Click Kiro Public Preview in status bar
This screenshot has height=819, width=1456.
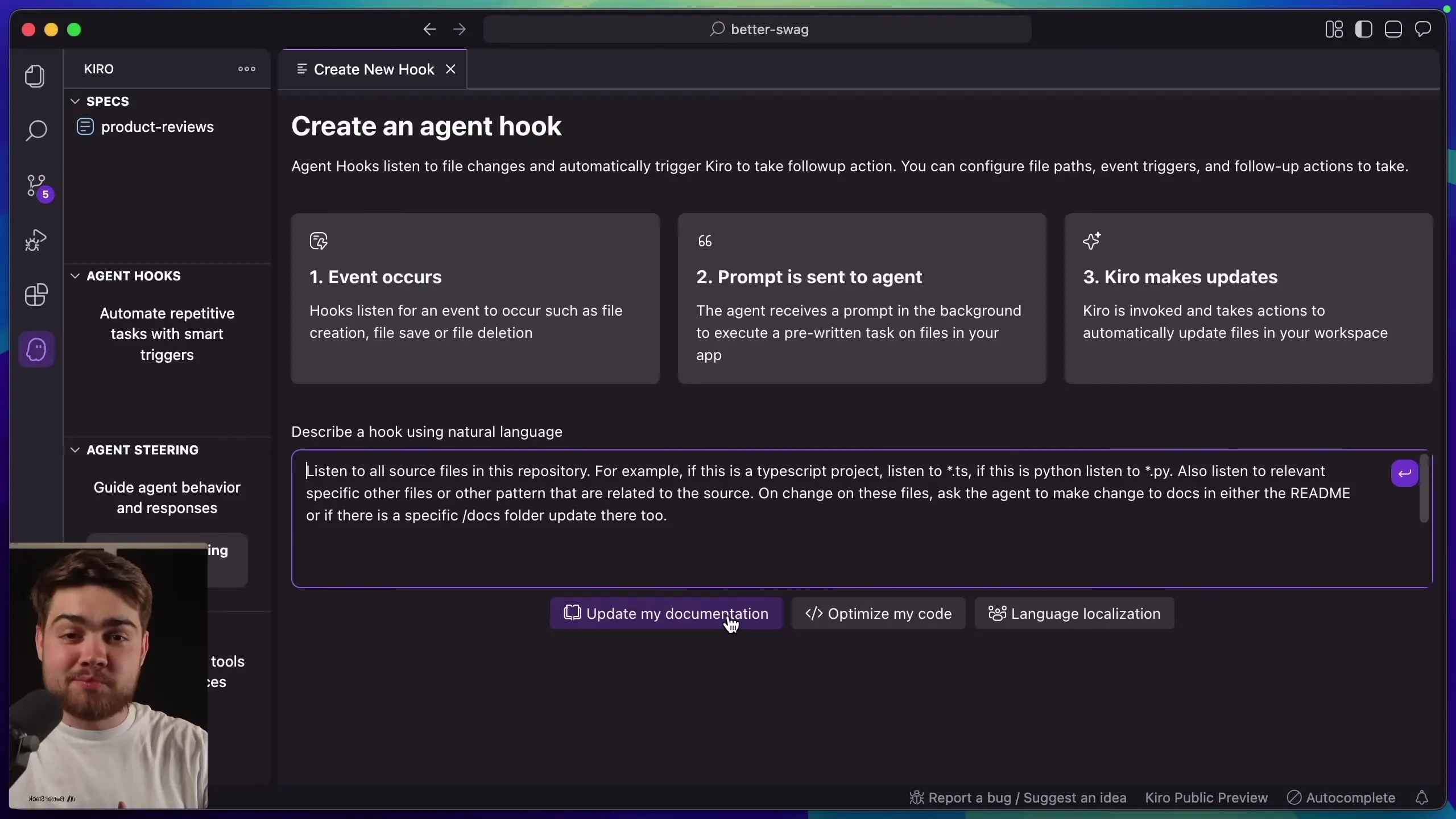point(1206,798)
